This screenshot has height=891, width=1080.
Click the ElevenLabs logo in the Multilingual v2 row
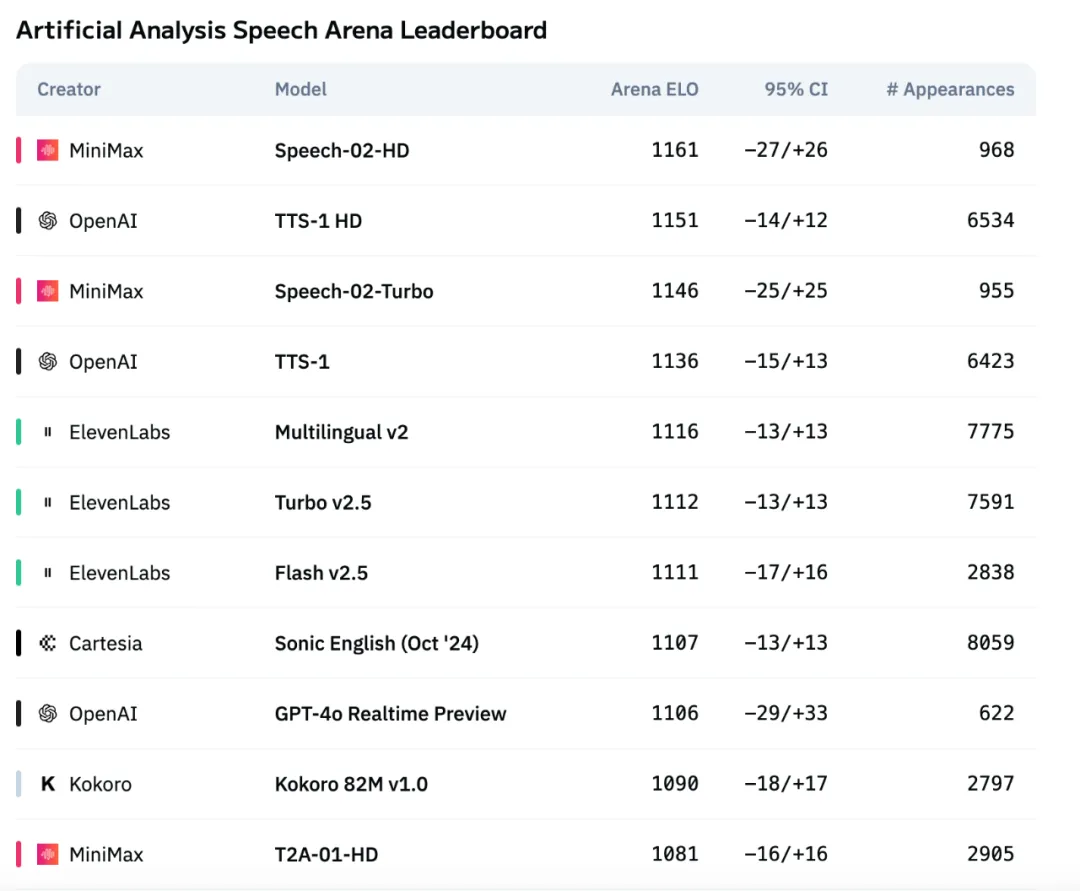click(48, 432)
